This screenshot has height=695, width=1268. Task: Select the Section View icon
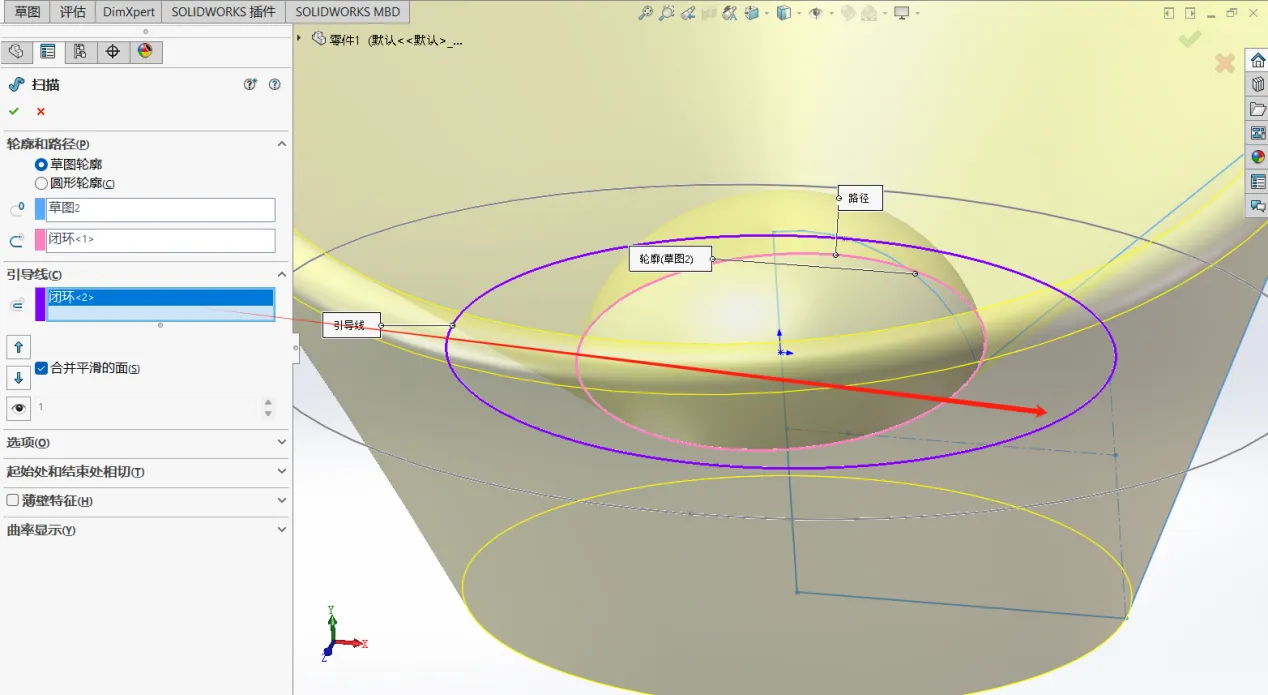[x=709, y=13]
